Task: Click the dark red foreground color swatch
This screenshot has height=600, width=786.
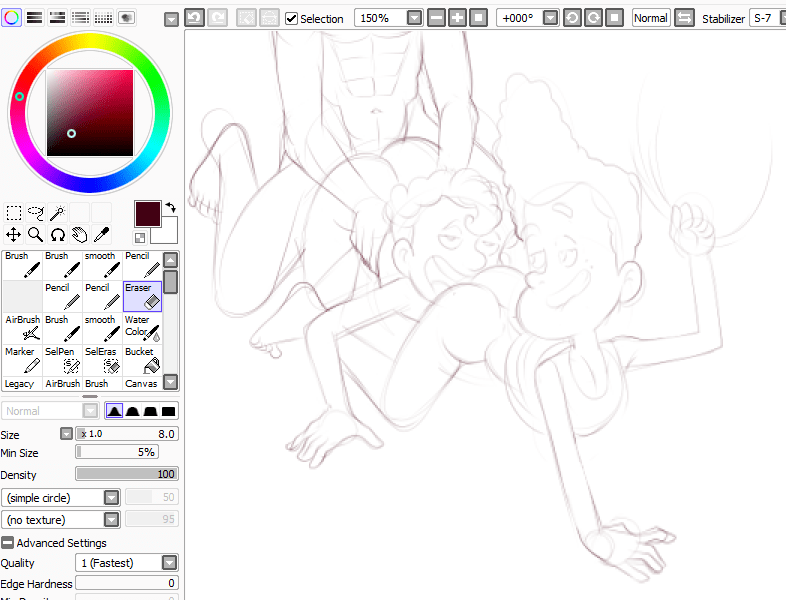Action: coord(147,213)
